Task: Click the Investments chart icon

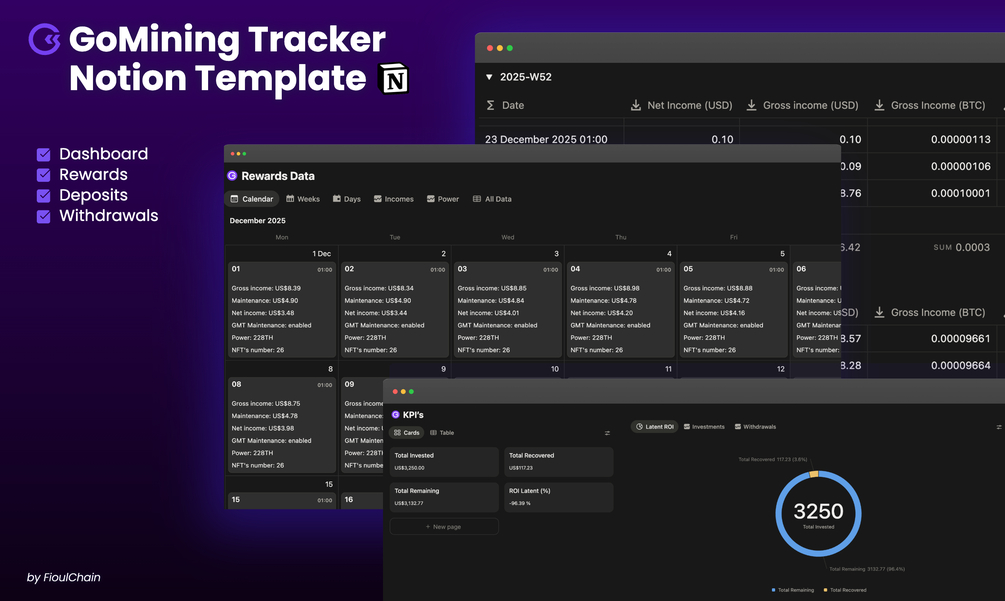Action: click(687, 426)
